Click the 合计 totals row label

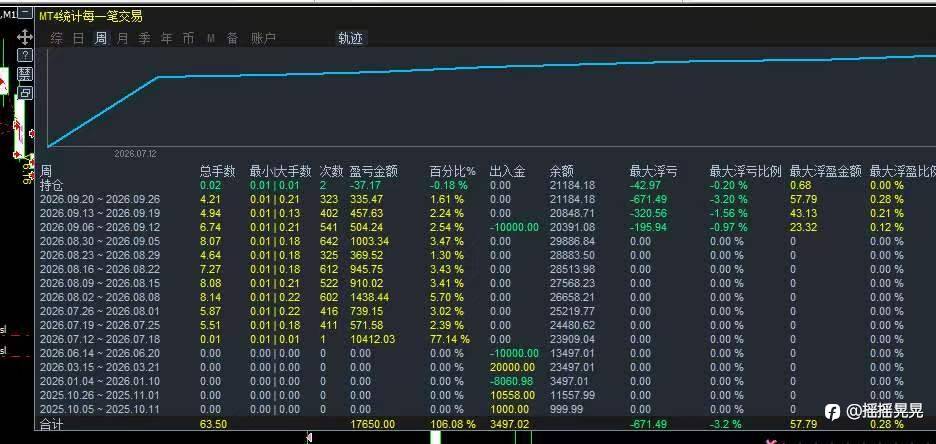coord(51,424)
